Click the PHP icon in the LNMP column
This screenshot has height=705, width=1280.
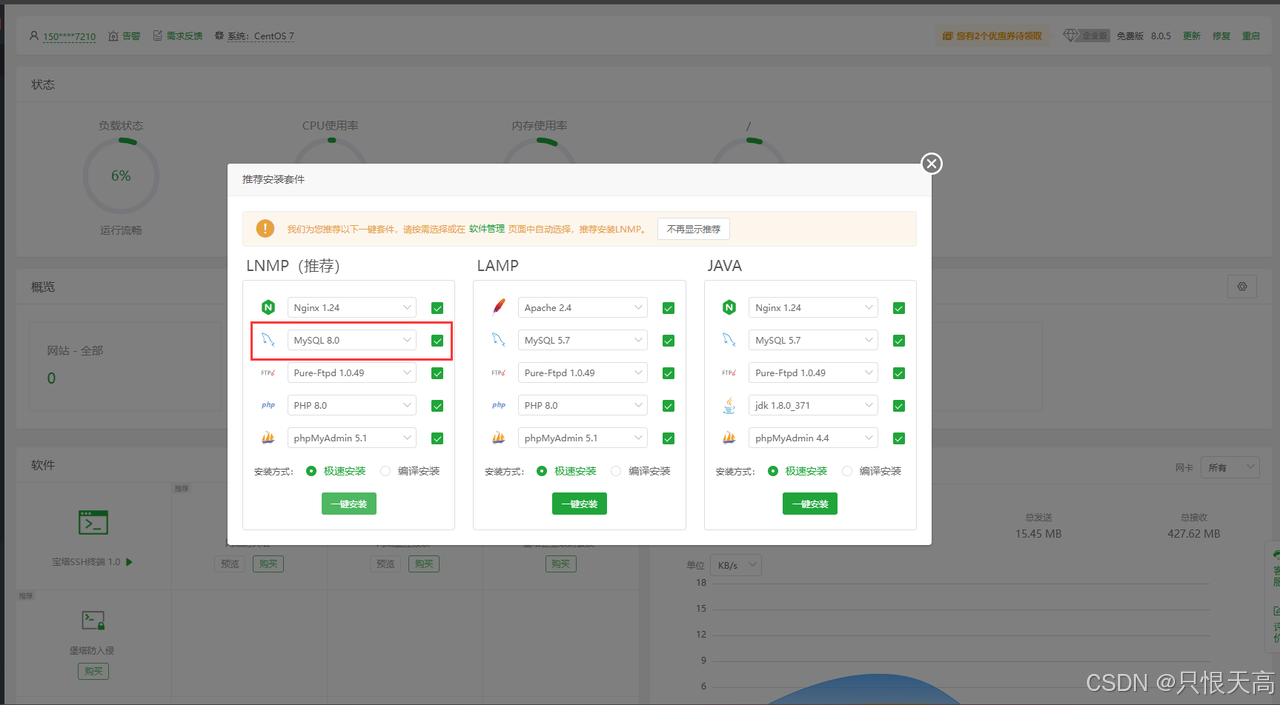(x=268, y=405)
